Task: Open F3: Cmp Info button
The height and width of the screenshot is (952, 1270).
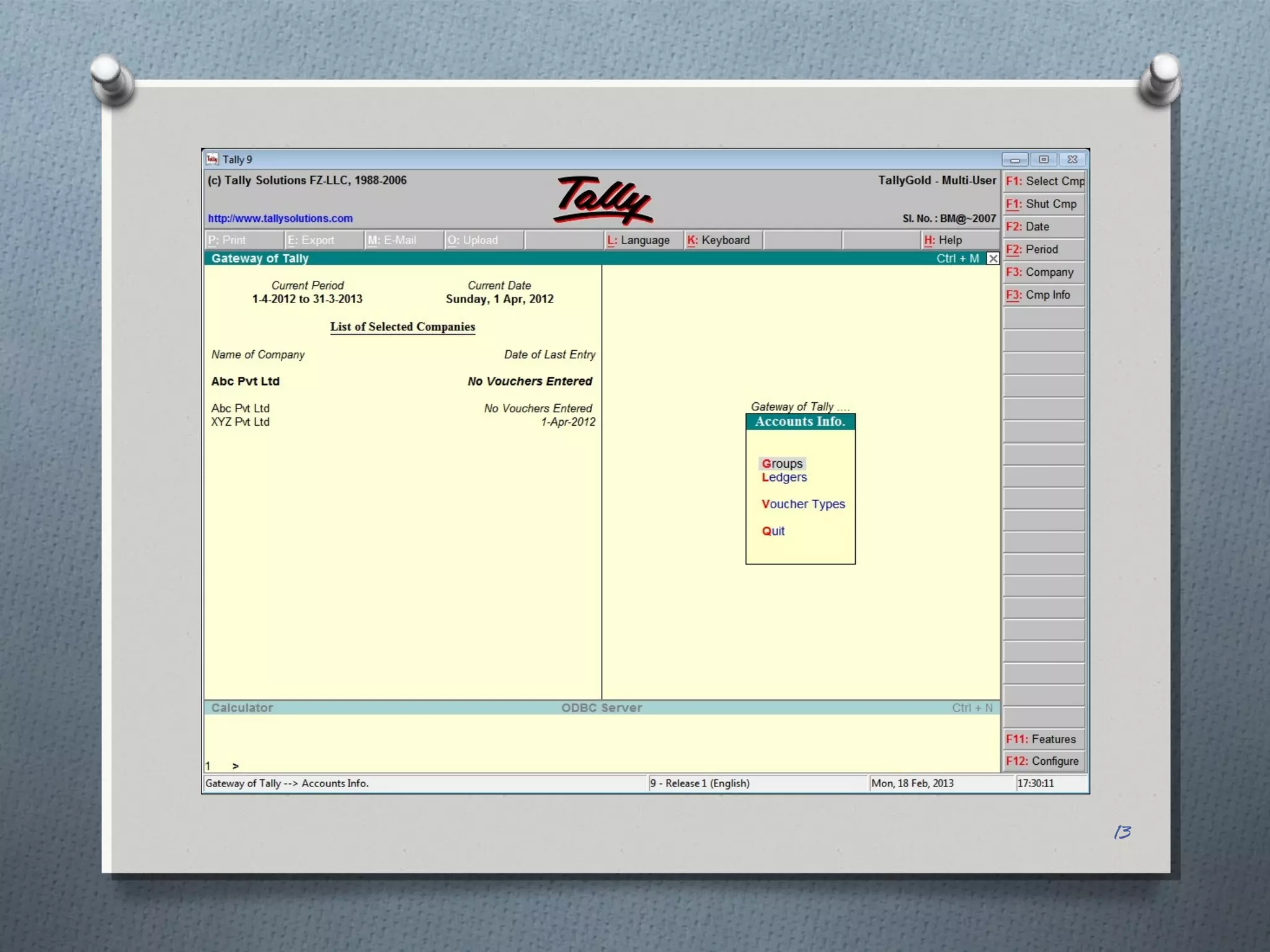Action: tap(1044, 295)
